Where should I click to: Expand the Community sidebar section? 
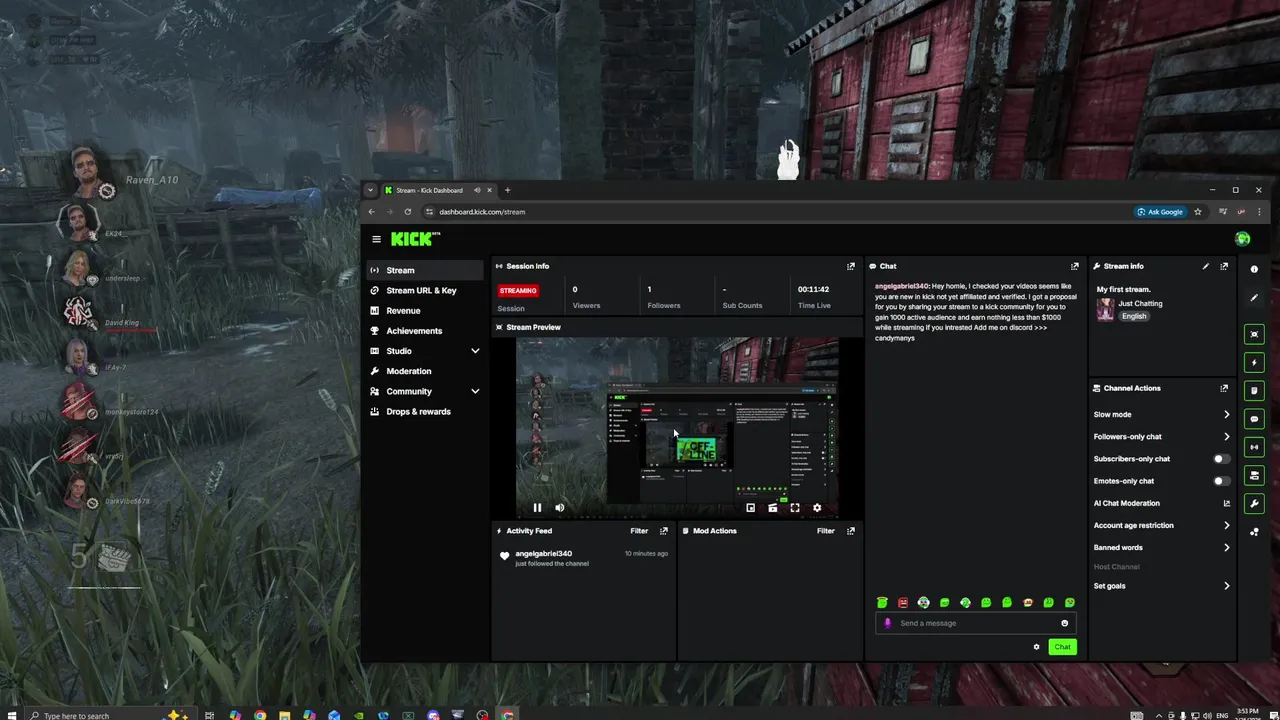click(475, 391)
